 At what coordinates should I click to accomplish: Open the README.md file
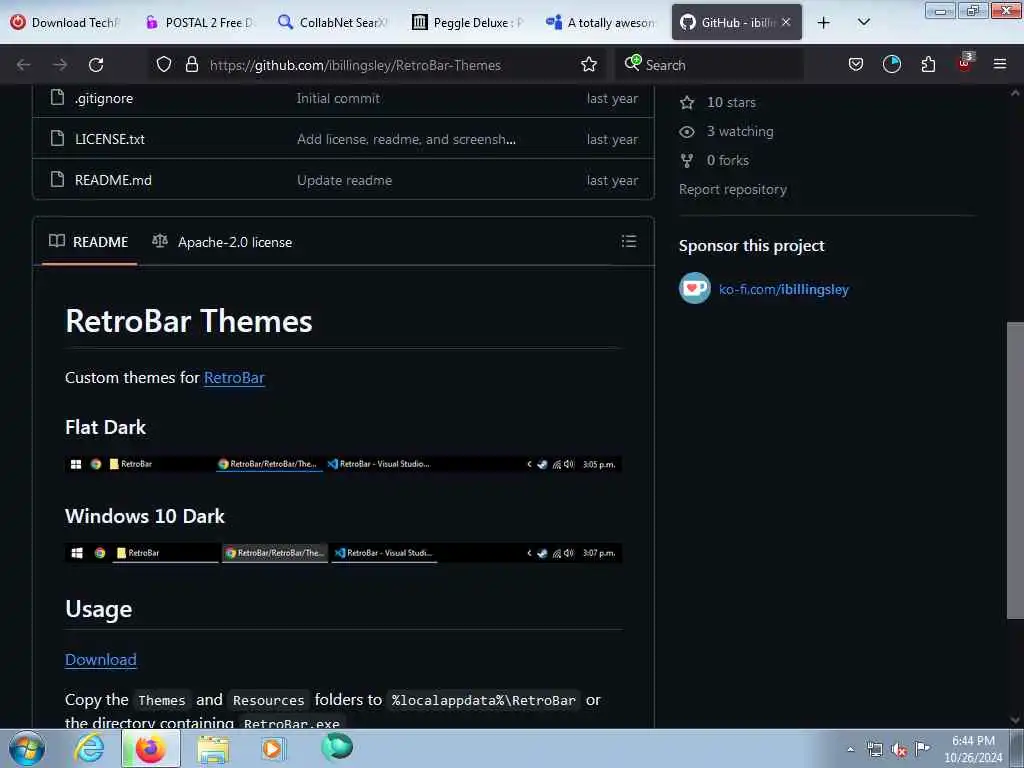113,180
